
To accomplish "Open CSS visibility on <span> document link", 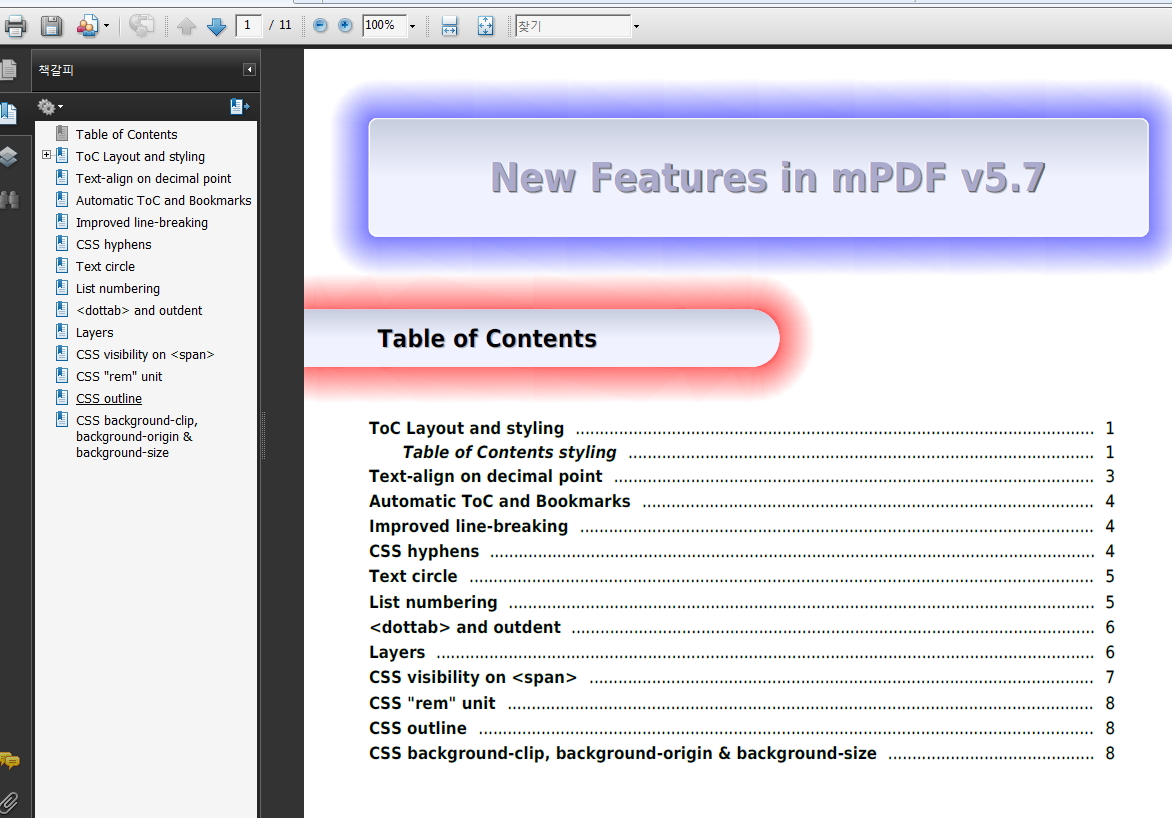I will pyautogui.click(x=472, y=677).
